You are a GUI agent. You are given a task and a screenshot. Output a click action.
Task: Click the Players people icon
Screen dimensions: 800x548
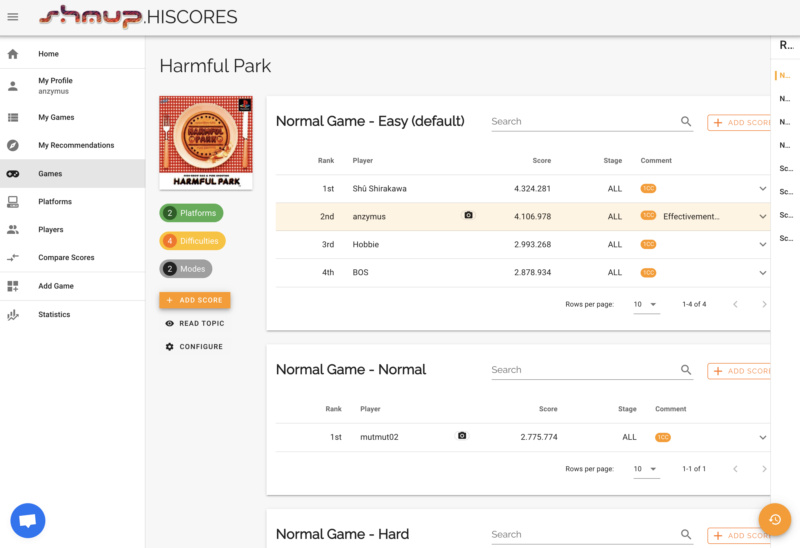pos(13,230)
